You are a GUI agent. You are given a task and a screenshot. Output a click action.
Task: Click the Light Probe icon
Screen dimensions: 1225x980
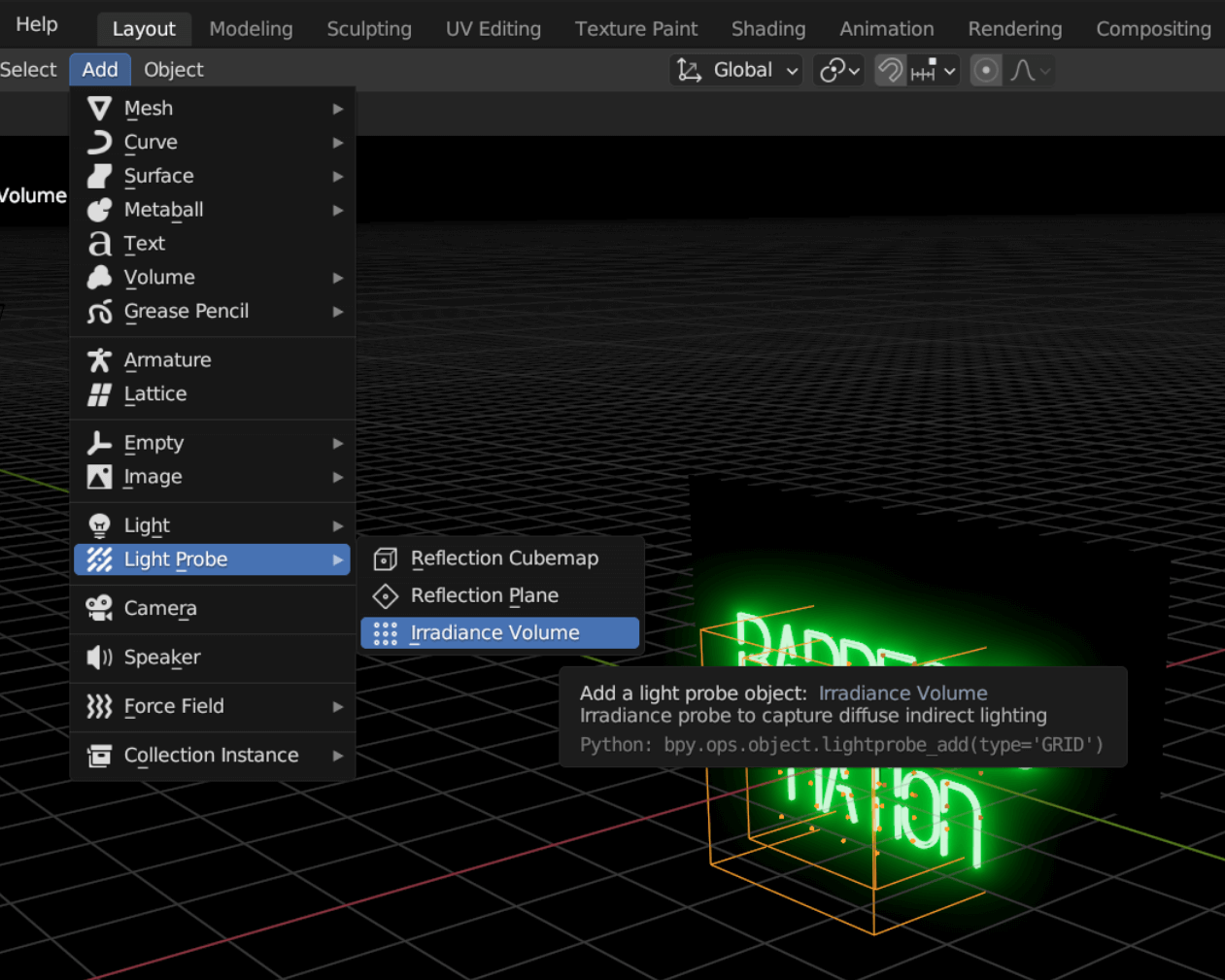tap(99, 559)
